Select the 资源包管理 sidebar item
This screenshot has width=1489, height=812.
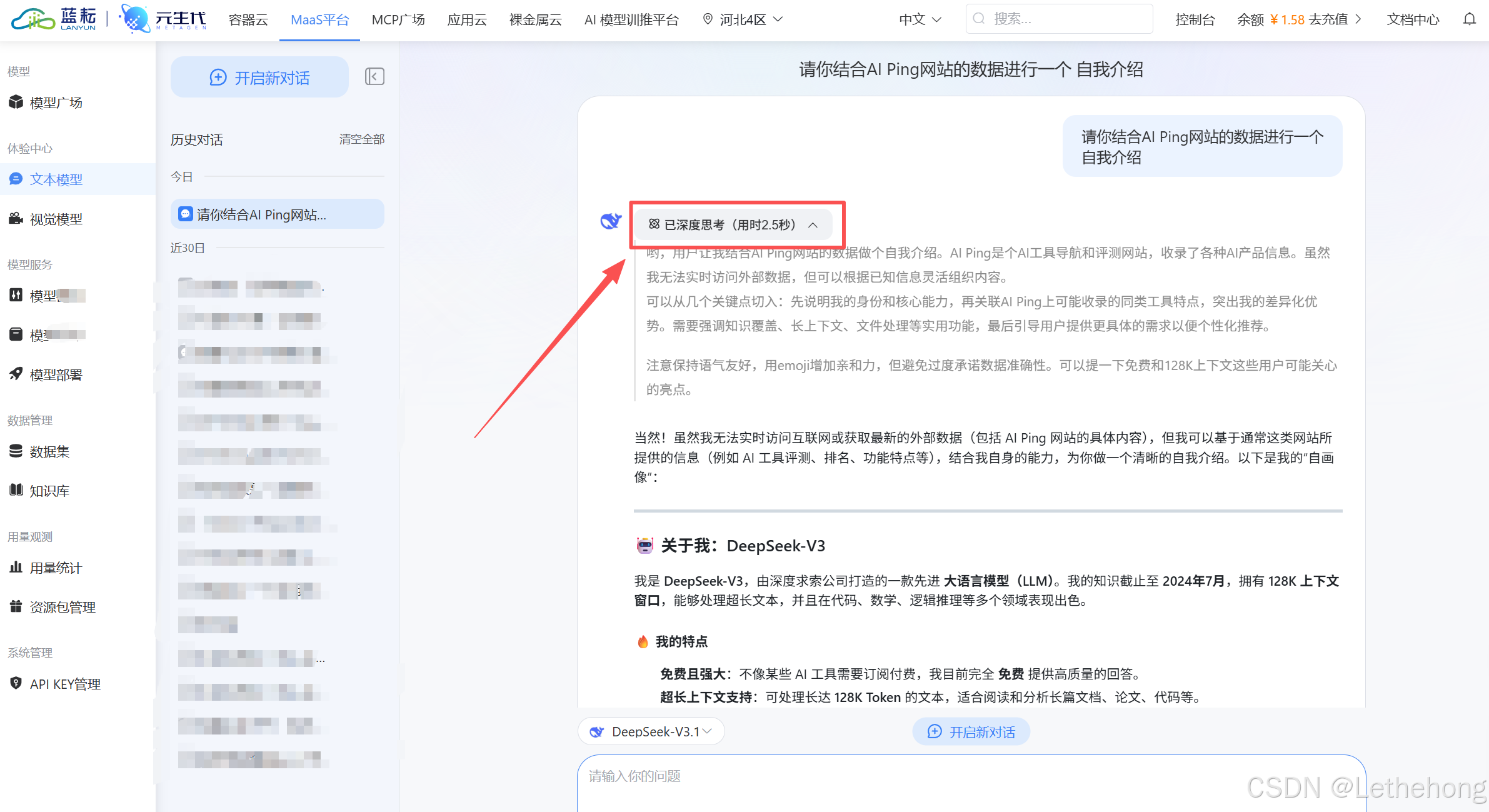[x=78, y=607]
